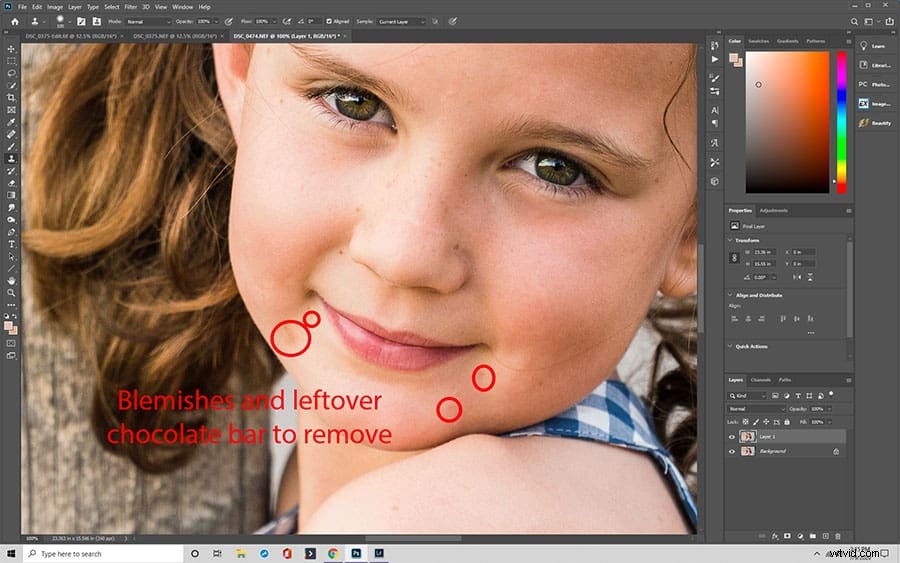
Task: Collapse the Transform section
Action: pyautogui.click(x=730, y=240)
